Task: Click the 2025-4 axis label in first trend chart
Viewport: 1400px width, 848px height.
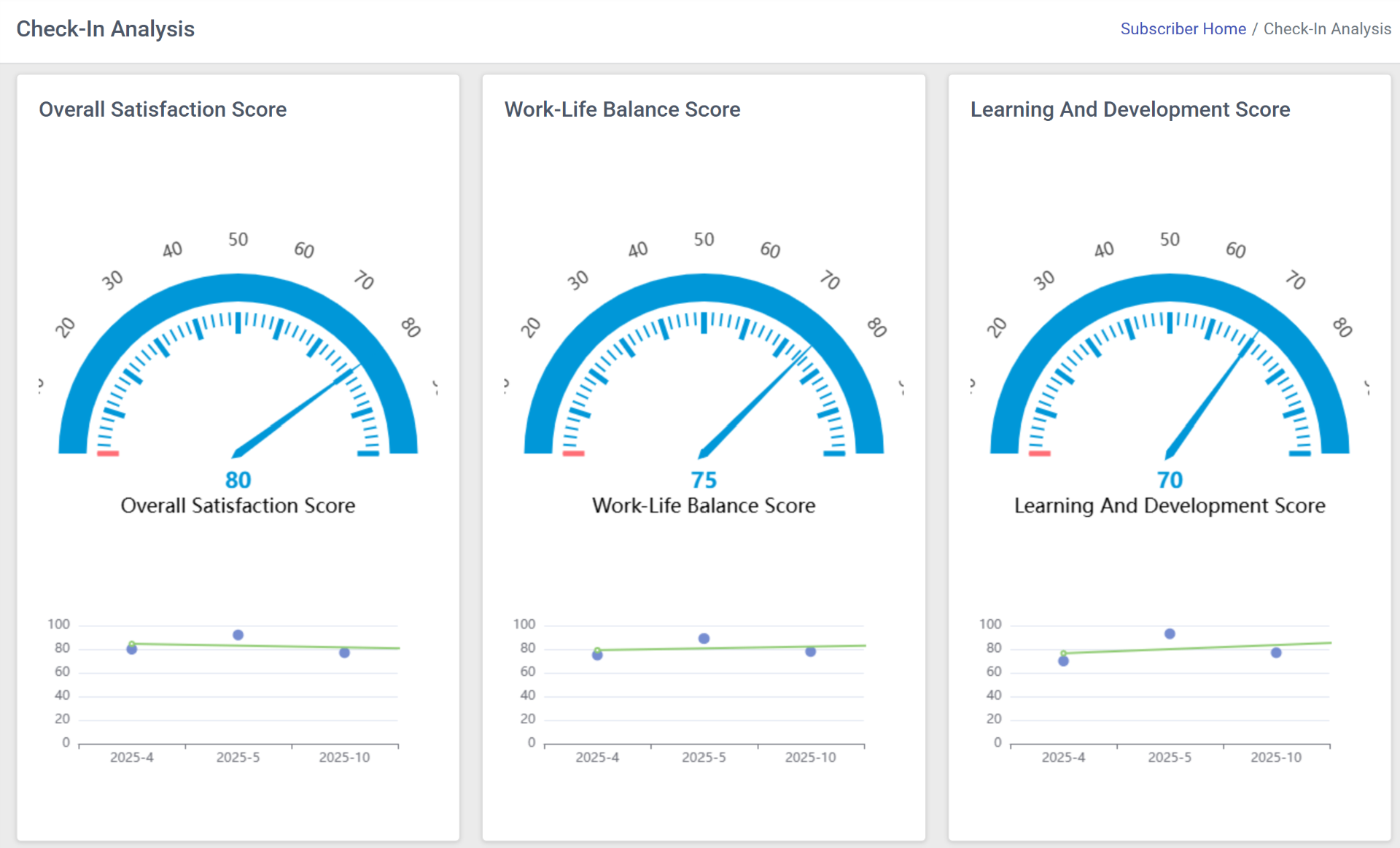Action: coord(131,757)
